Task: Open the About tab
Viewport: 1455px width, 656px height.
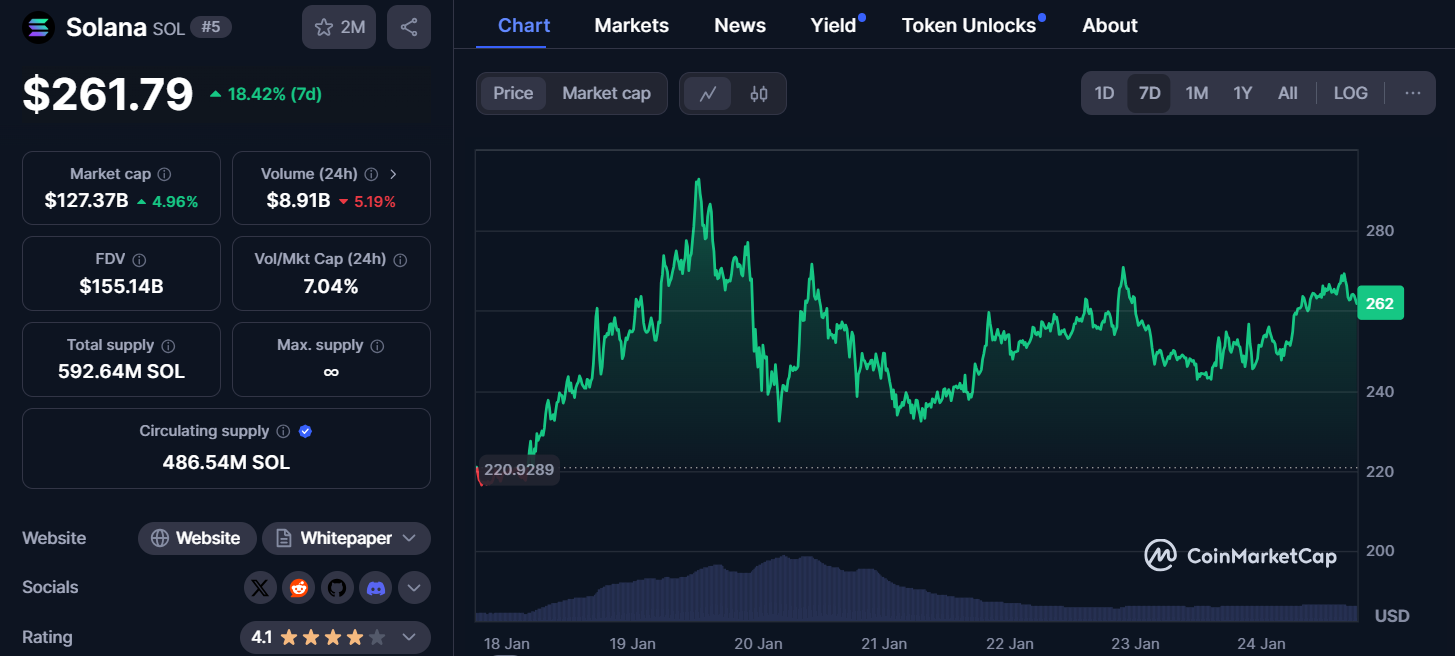Action: pyautogui.click(x=1110, y=25)
